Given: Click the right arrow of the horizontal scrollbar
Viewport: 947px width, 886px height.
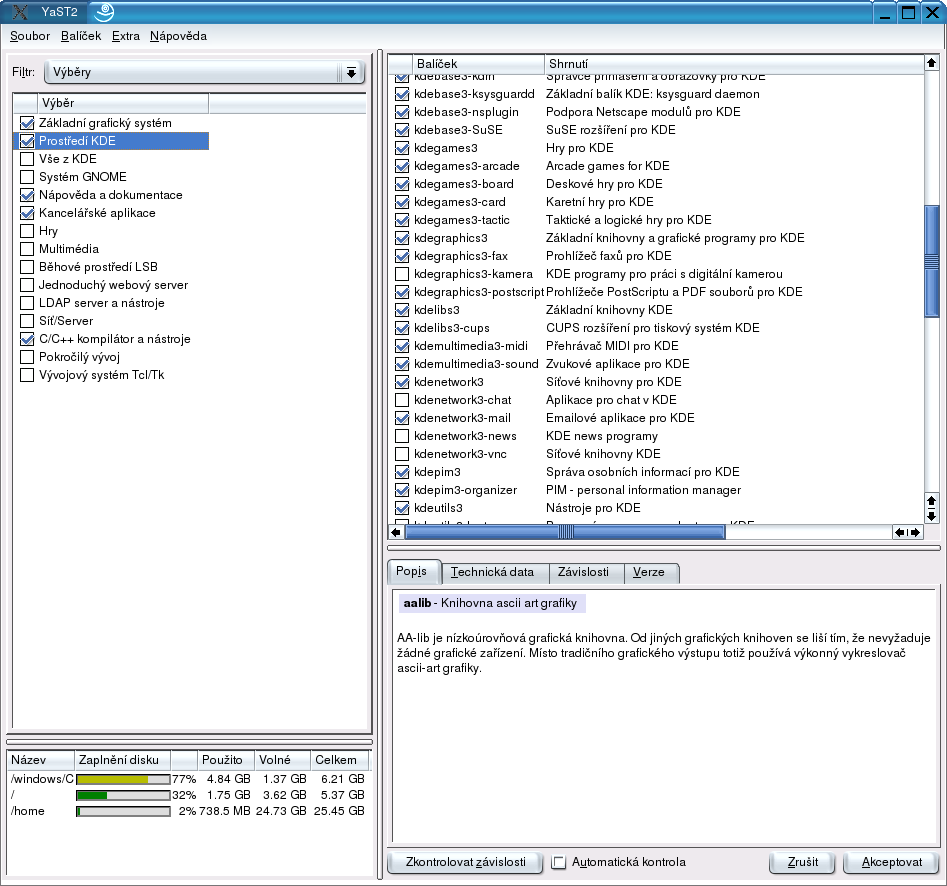Looking at the screenshot, I should coord(916,532).
